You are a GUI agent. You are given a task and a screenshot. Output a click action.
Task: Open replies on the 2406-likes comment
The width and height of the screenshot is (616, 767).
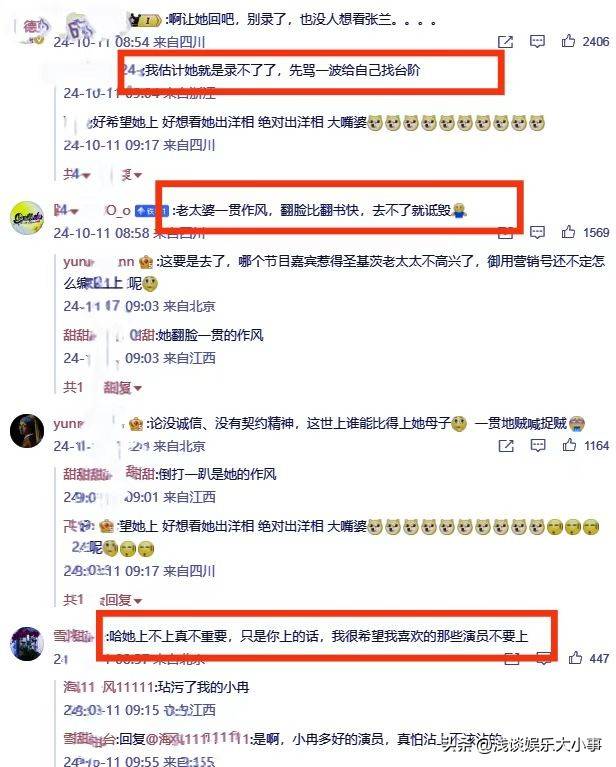click(537, 42)
